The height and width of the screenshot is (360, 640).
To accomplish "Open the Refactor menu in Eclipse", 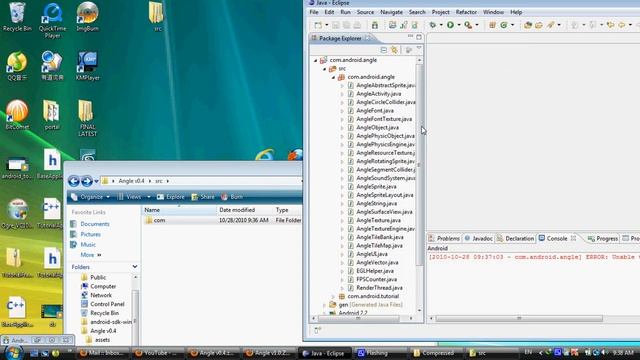I will coord(466,12).
